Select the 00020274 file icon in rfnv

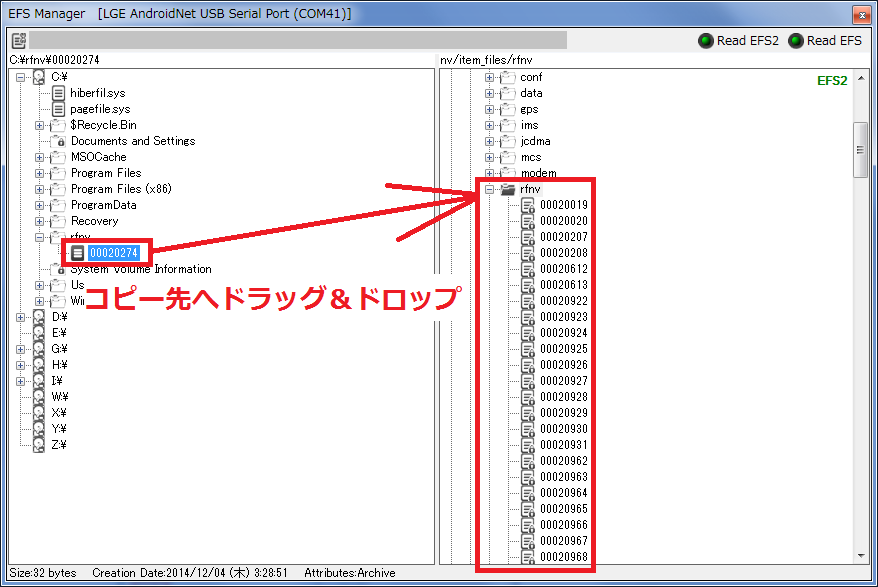[78, 252]
